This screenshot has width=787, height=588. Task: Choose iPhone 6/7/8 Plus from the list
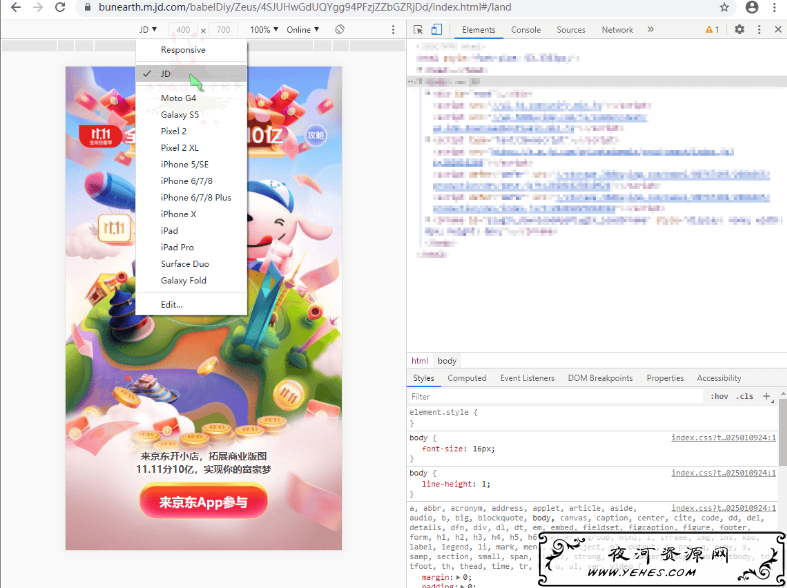[x=191, y=197]
